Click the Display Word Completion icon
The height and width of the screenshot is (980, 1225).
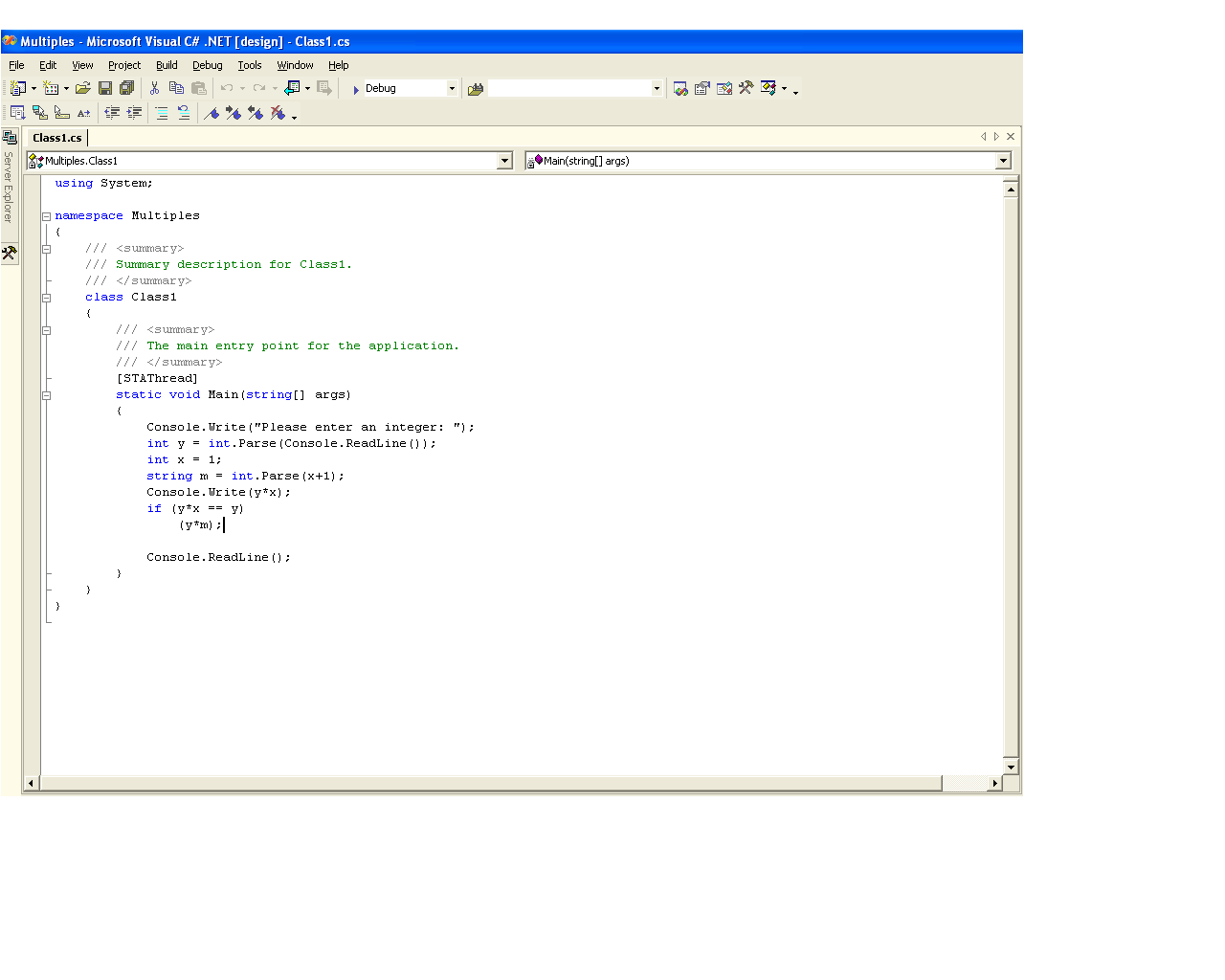point(84,113)
